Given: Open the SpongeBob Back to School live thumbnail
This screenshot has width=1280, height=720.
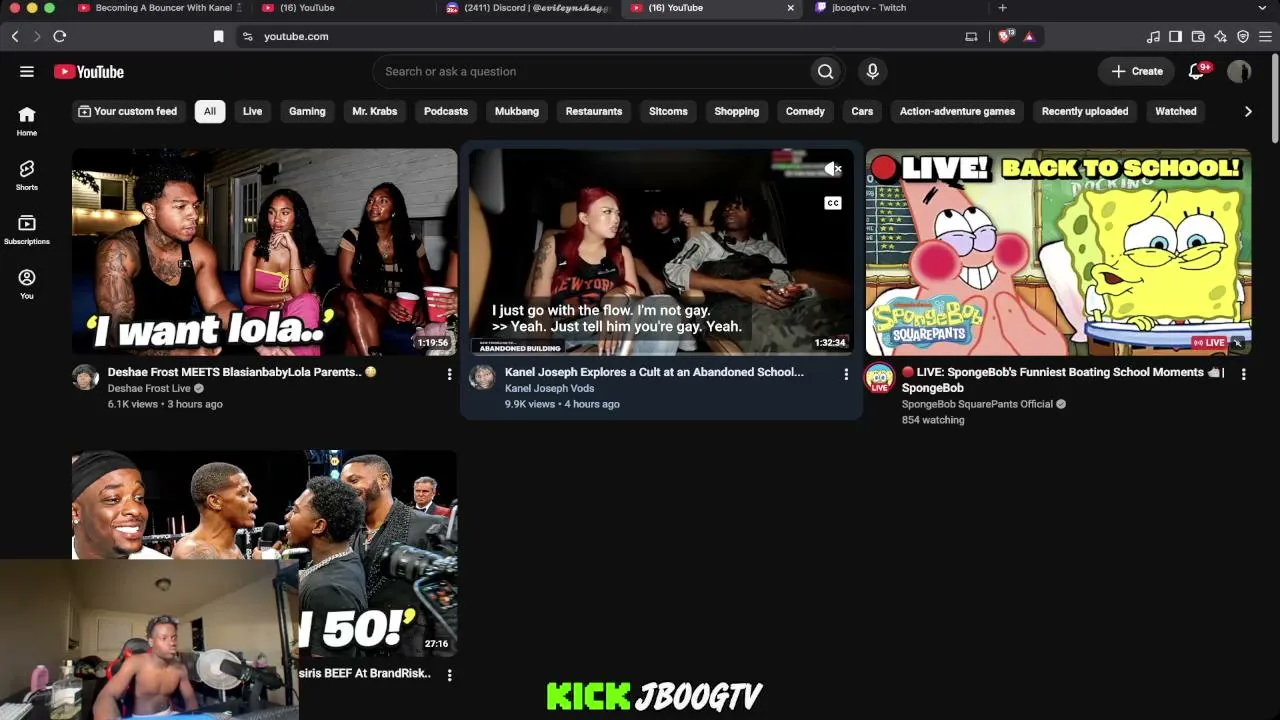Looking at the screenshot, I should 1058,252.
